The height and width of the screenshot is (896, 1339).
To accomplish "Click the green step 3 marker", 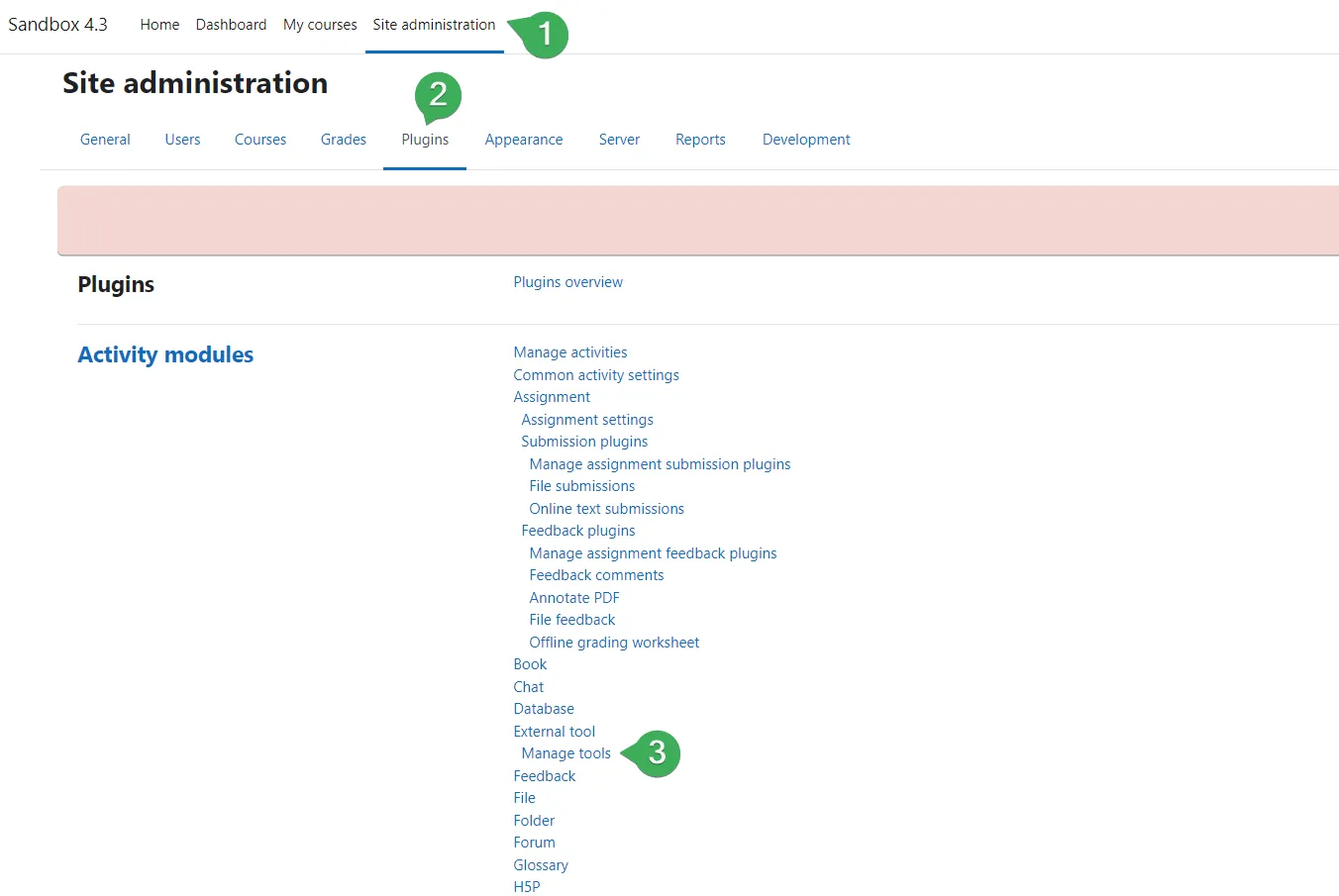I will coord(657,753).
